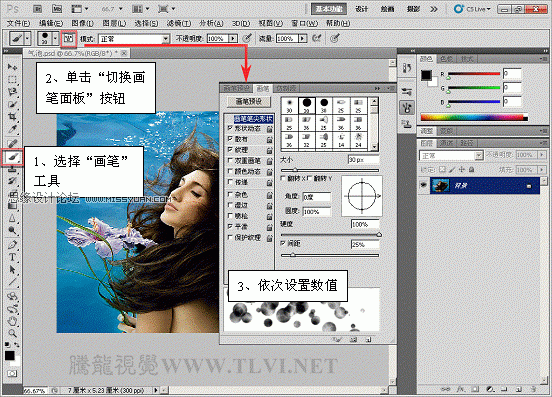Switch to the 设计 workspace

click(x=362, y=9)
